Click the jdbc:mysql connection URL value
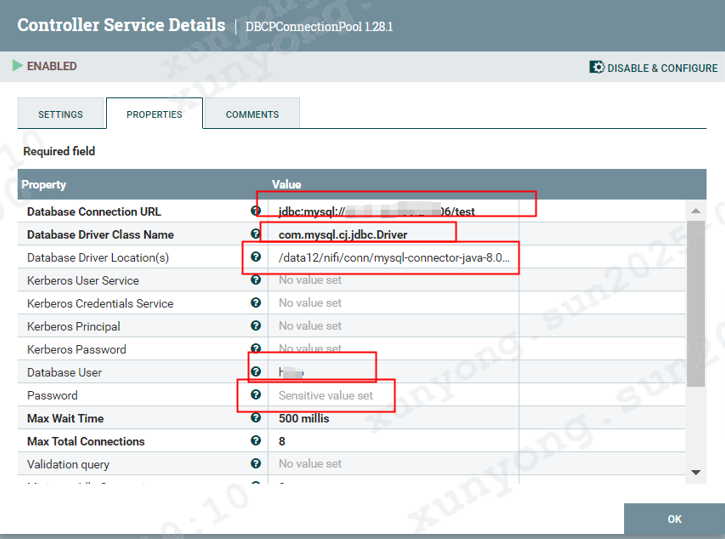725x539 pixels. [376, 211]
